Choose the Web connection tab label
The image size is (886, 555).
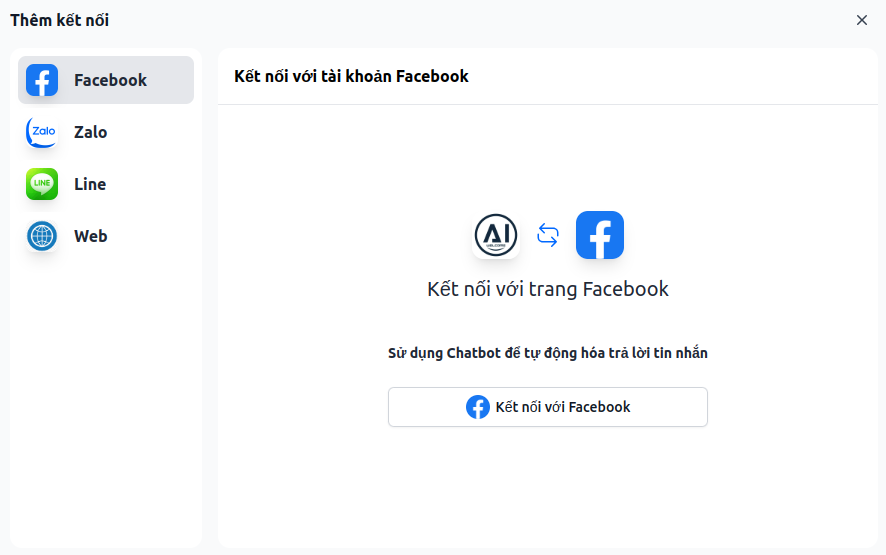tap(90, 236)
